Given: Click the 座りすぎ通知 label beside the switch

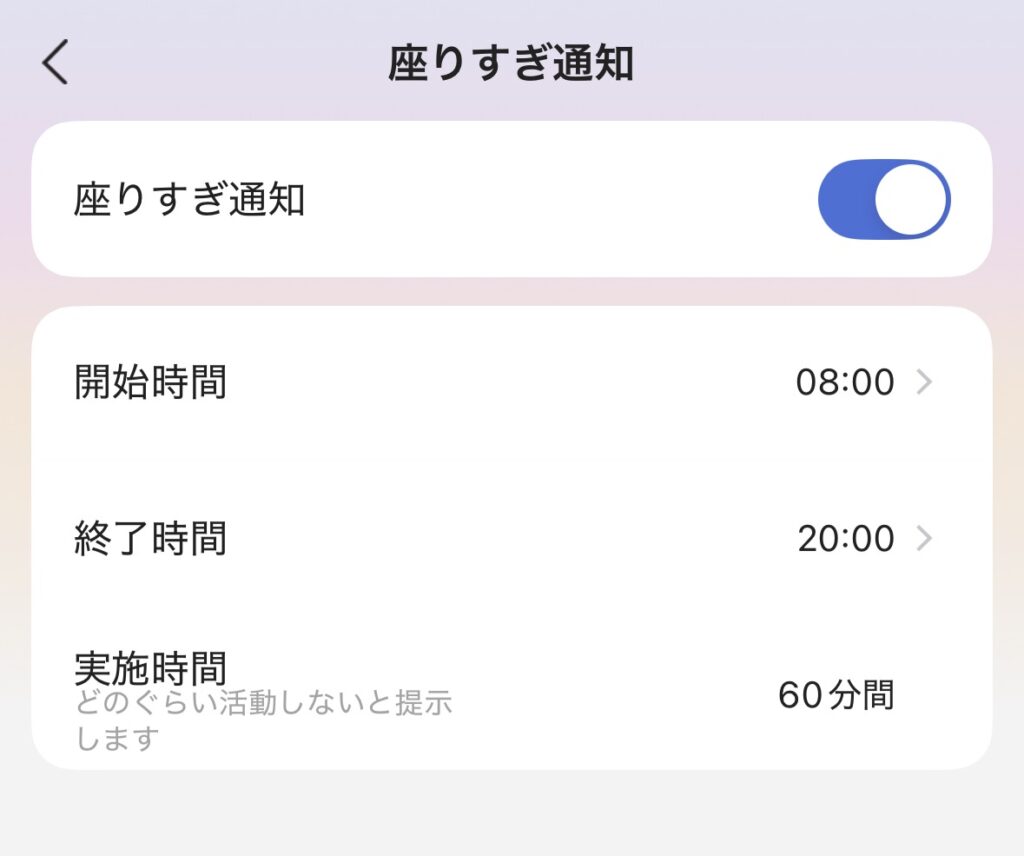Looking at the screenshot, I should click(x=189, y=199).
